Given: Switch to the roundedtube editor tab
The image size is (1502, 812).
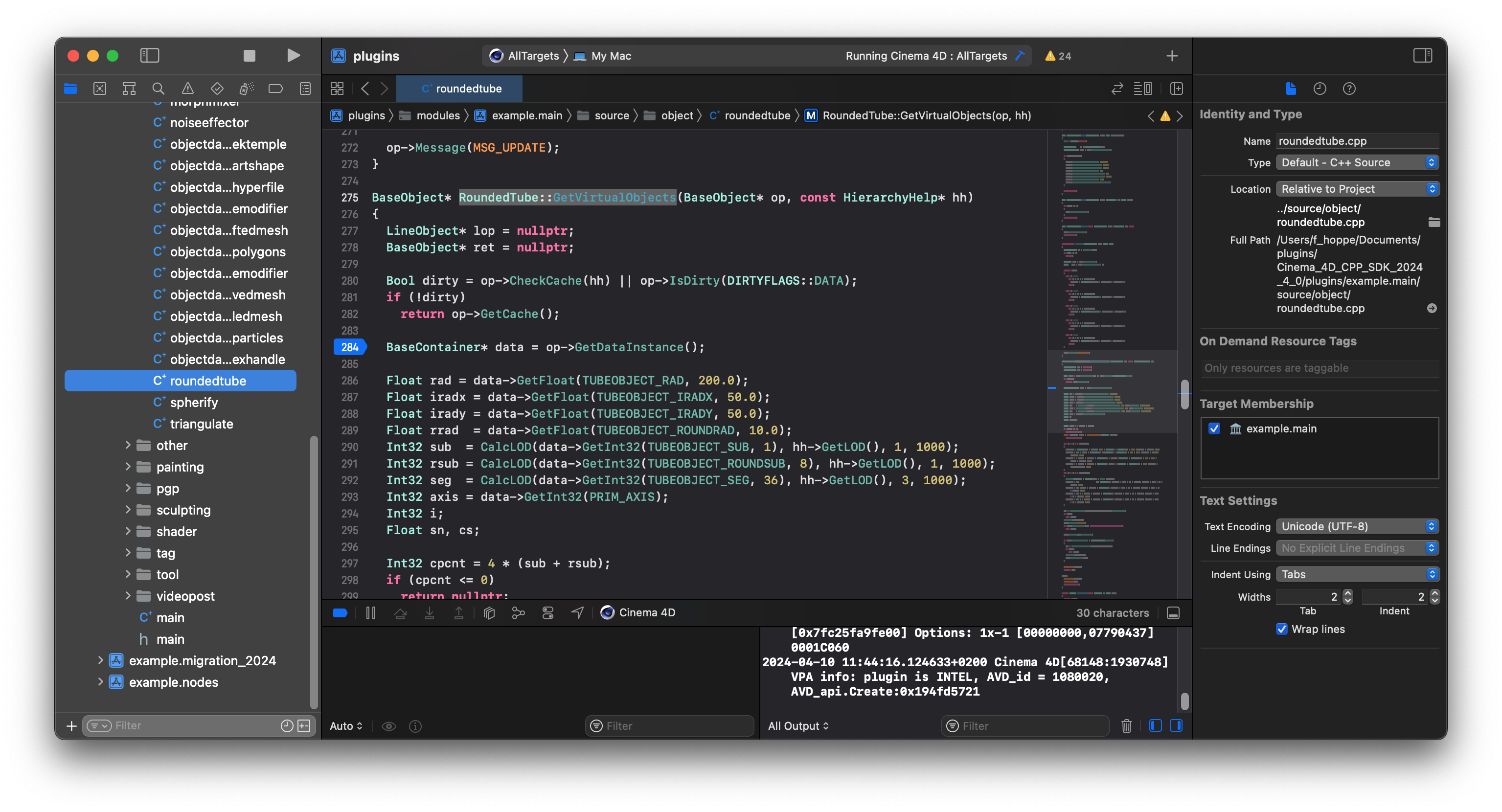Looking at the screenshot, I should tap(459, 89).
